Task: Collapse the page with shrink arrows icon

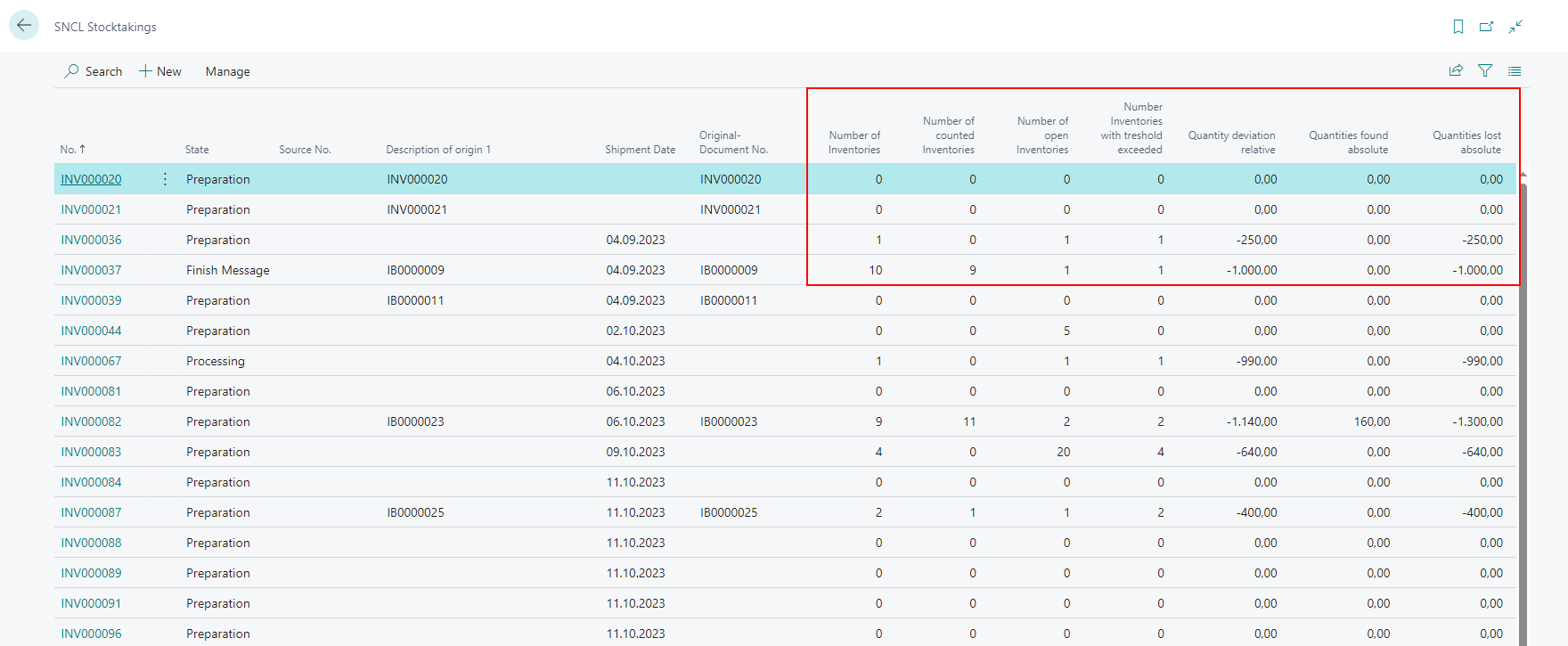Action: [1515, 27]
